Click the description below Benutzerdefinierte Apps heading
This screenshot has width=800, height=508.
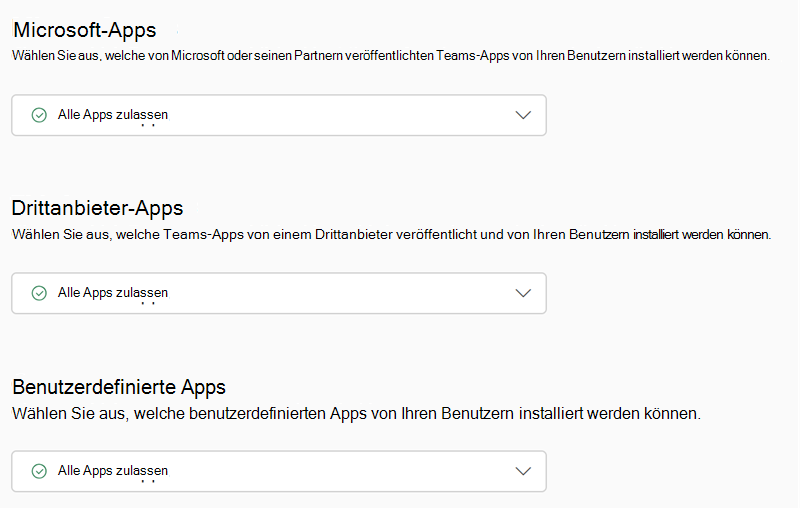click(356, 413)
